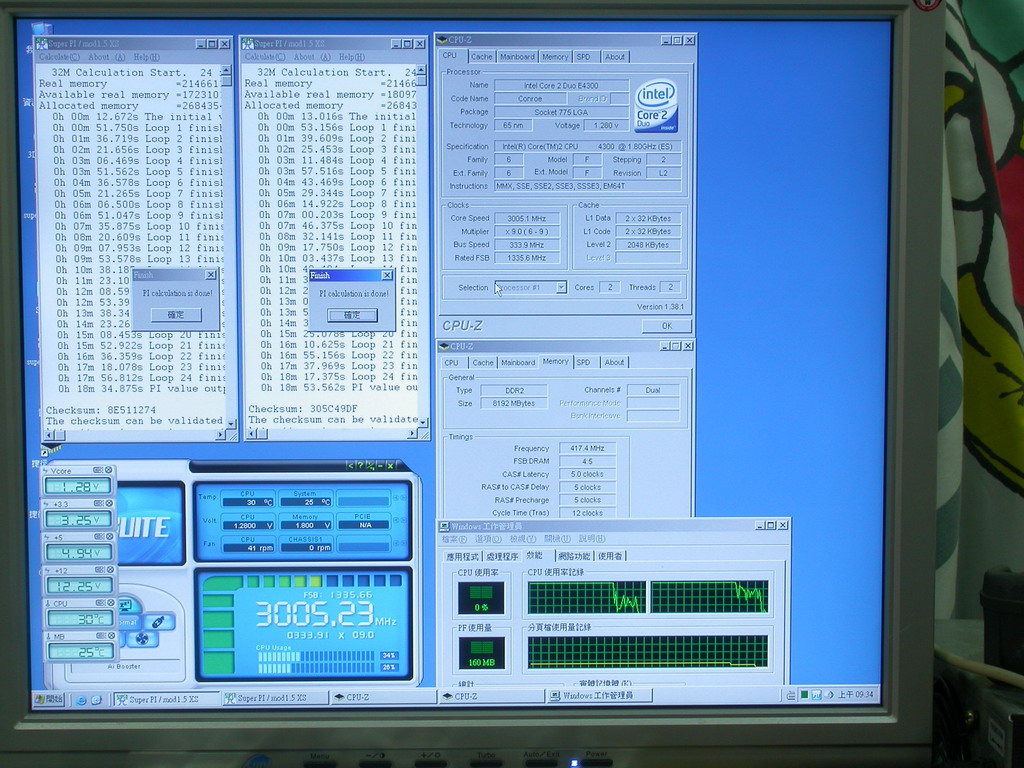The width and height of the screenshot is (1024, 768).
Task: Click the AI Booster wrench-style icon
Action: click(x=158, y=622)
